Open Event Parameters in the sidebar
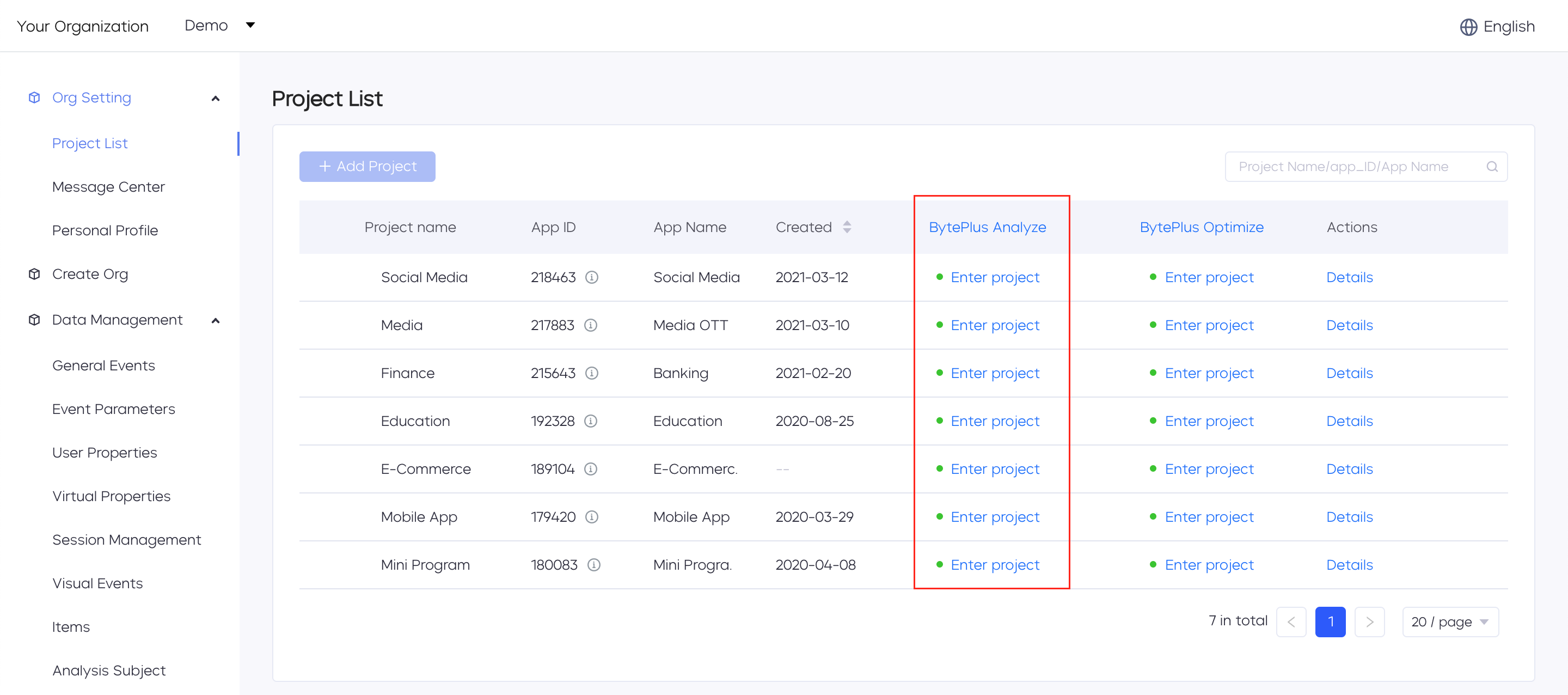This screenshot has height=695, width=1568. tap(113, 409)
